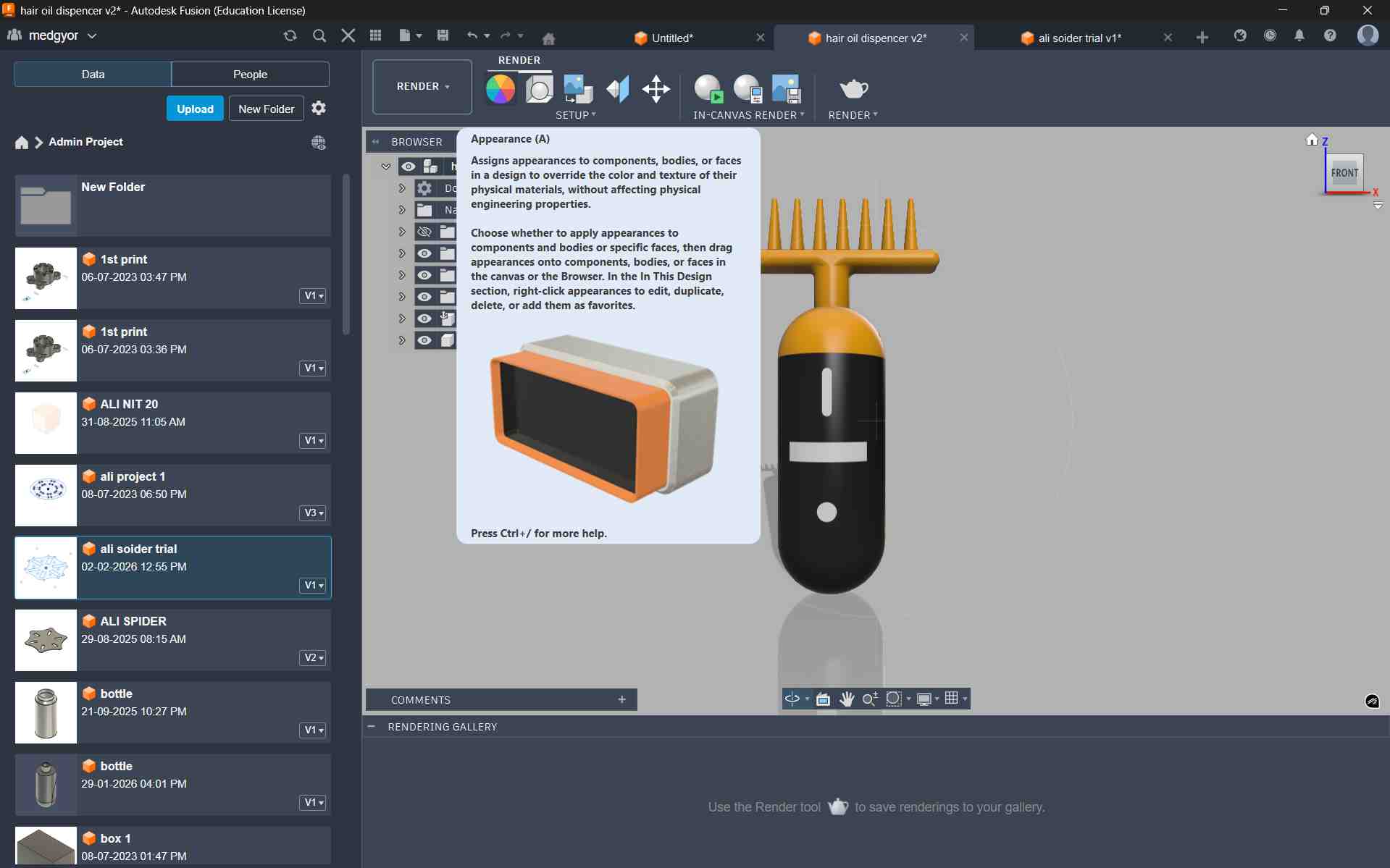Open the RENDER workspace dropdown
This screenshot has width=1390, height=868.
pos(422,87)
